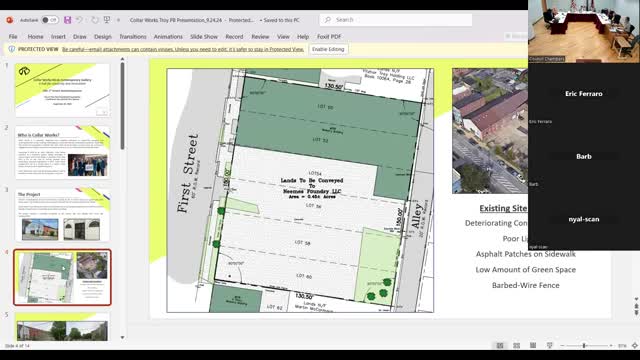
Task: Click the Protected View warning message link
Action: (183, 49)
